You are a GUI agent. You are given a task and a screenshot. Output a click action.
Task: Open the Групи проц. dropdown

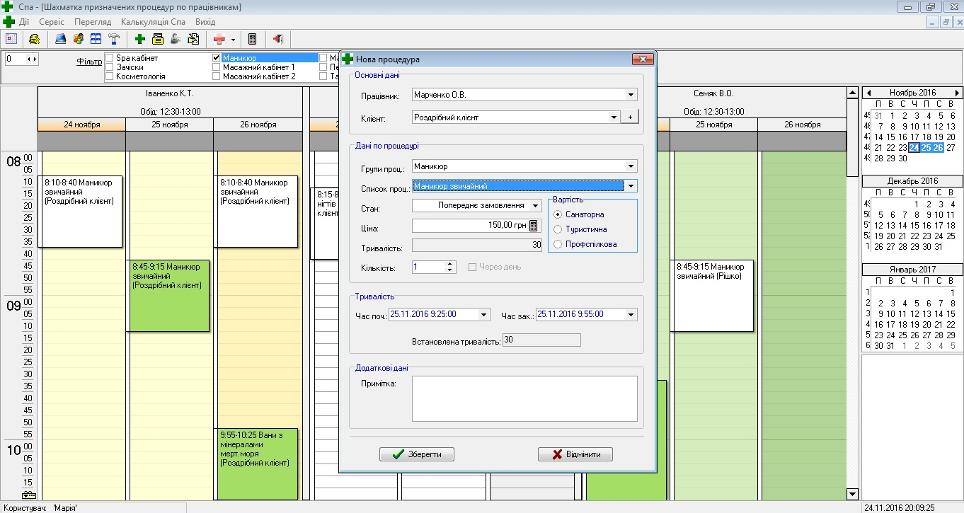631,166
